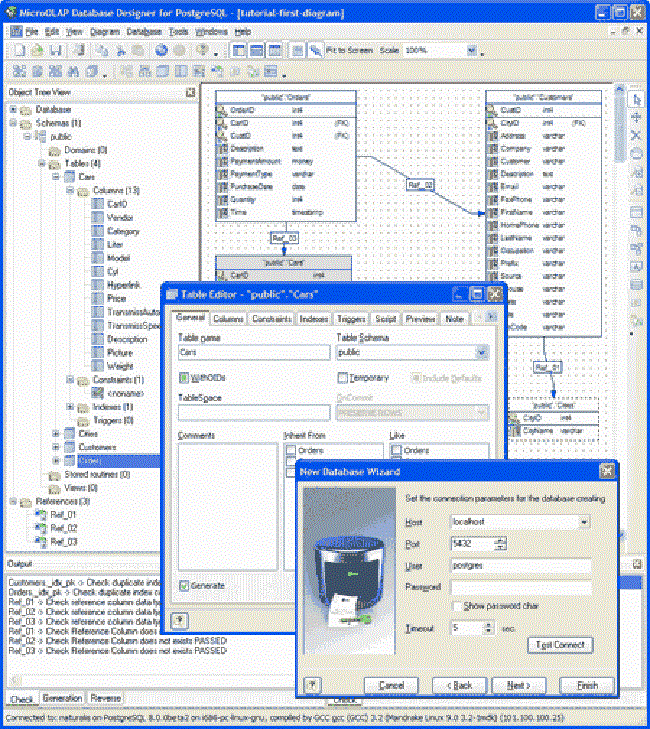Click the Views folder icon in tree
This screenshot has height=729, width=650.
click(x=55, y=488)
